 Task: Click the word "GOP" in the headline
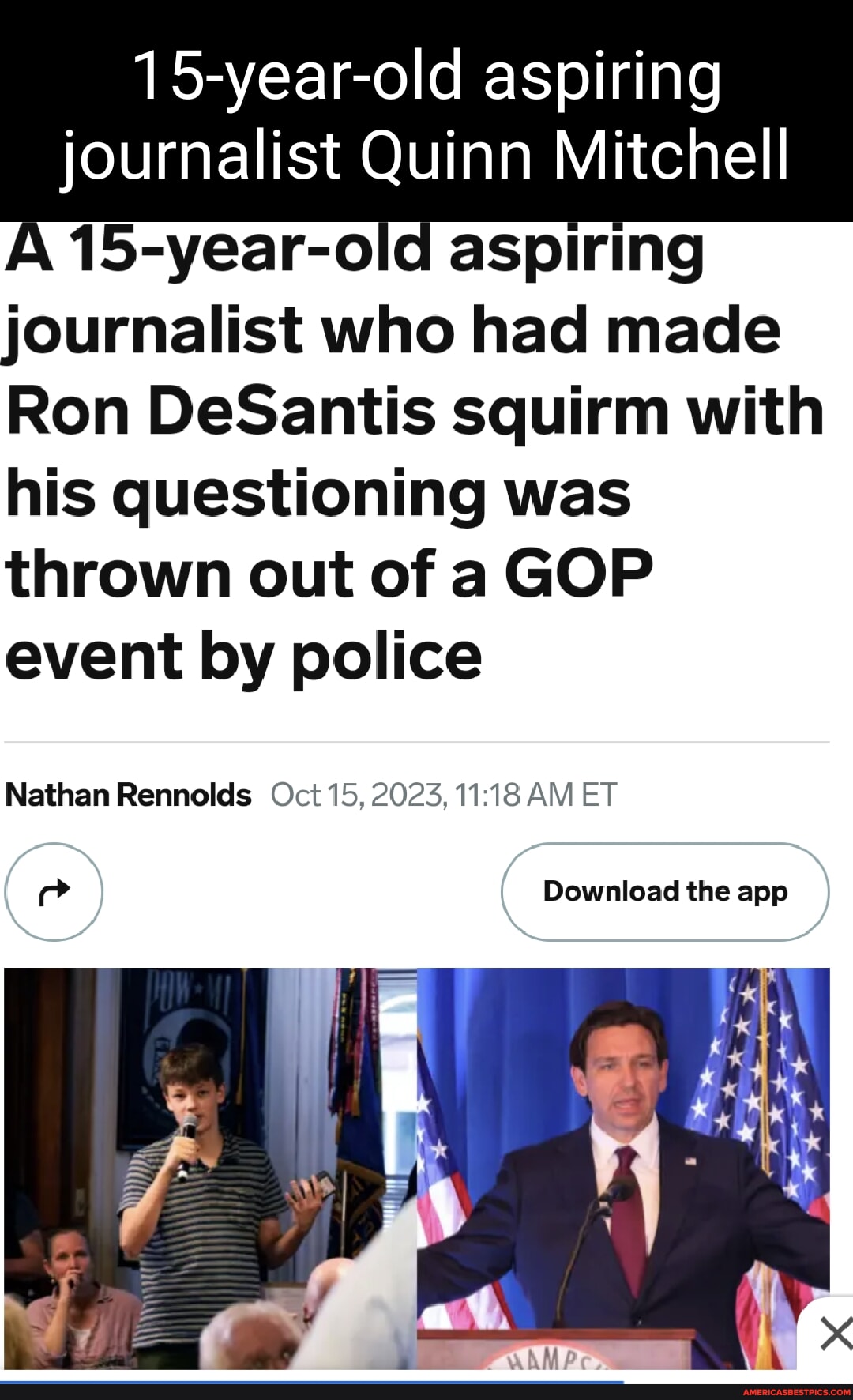coord(578,574)
